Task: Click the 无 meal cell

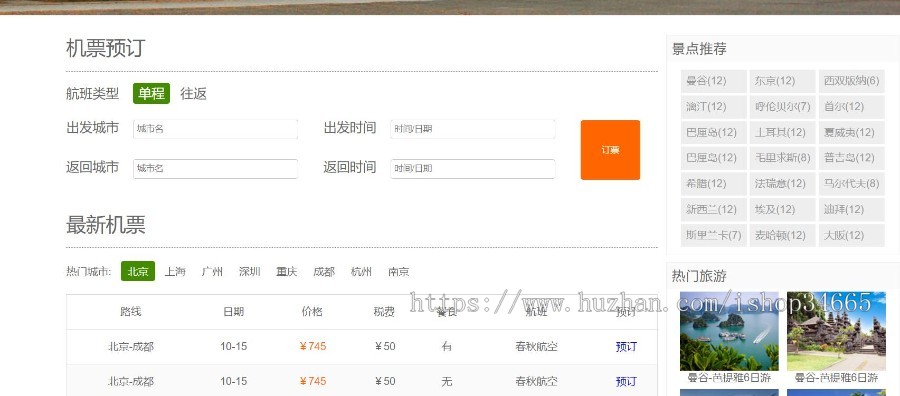Action: pyautogui.click(x=447, y=382)
